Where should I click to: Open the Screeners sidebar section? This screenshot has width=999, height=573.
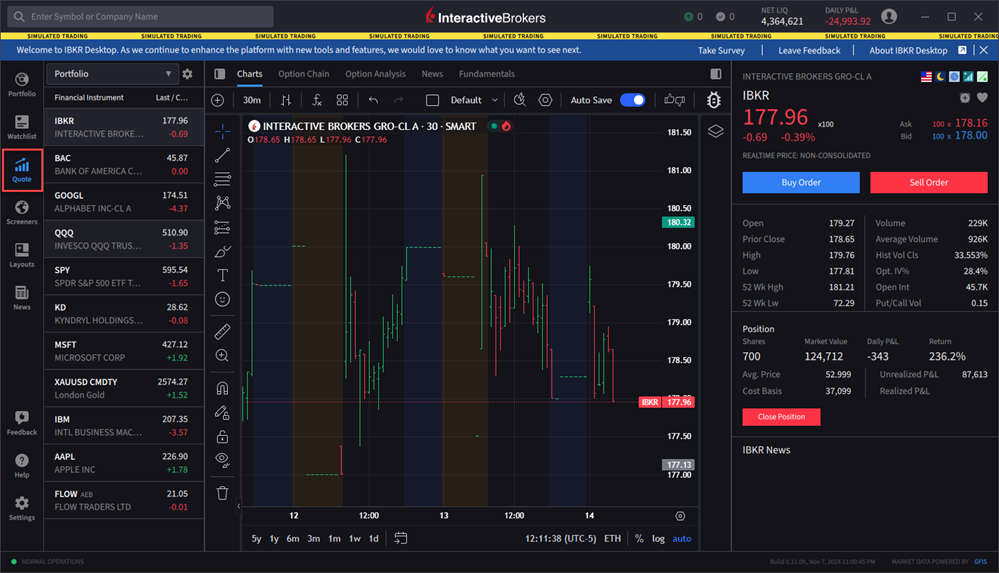coord(22,212)
